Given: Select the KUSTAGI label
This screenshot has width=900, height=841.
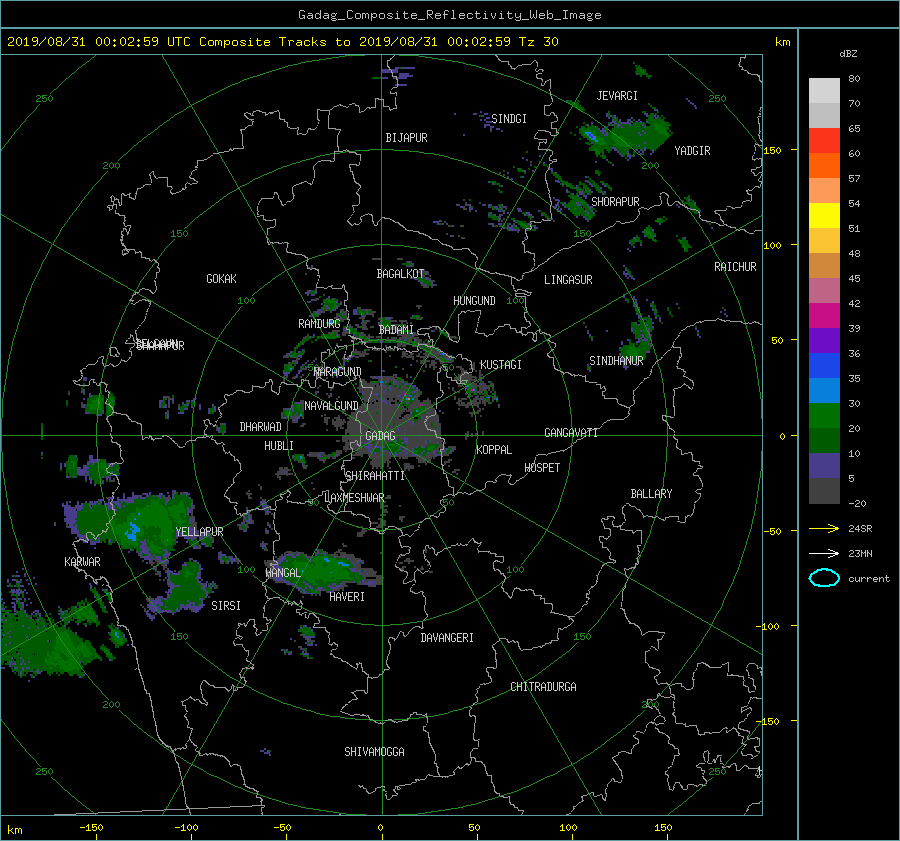Looking at the screenshot, I should pos(501,365).
